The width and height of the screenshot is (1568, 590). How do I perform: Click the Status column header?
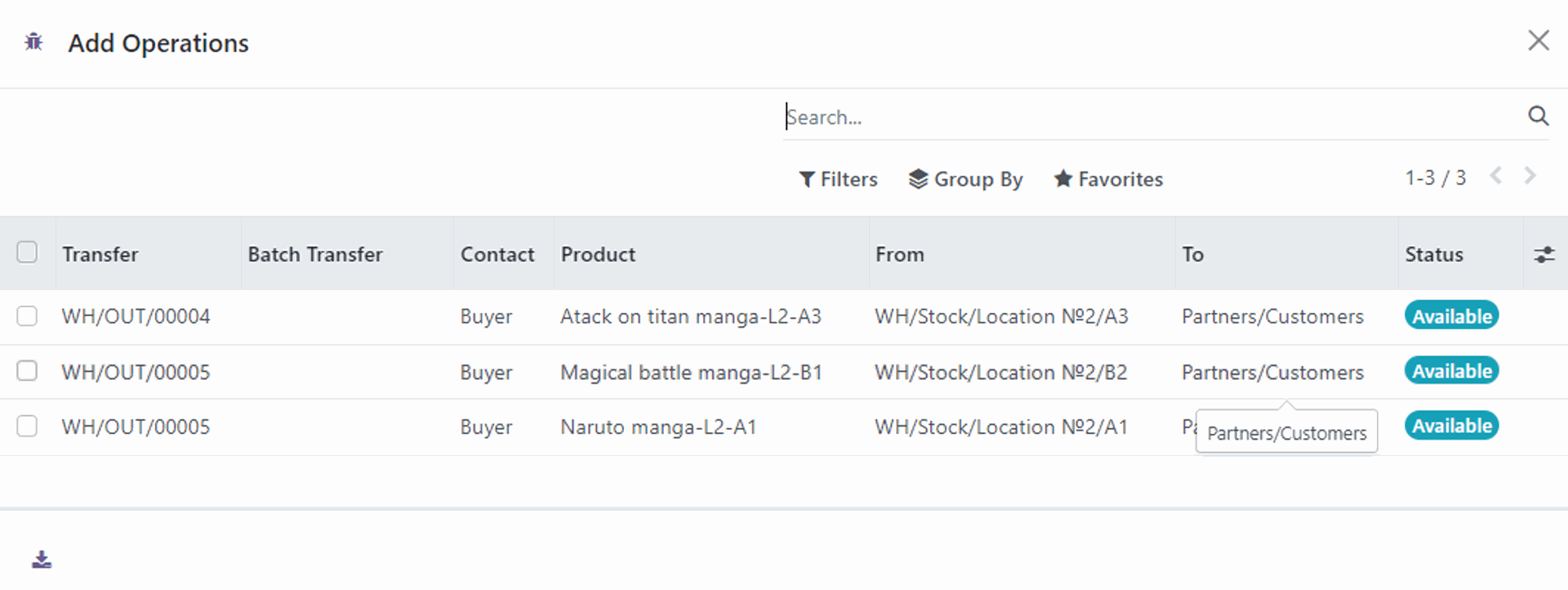pos(1433,255)
